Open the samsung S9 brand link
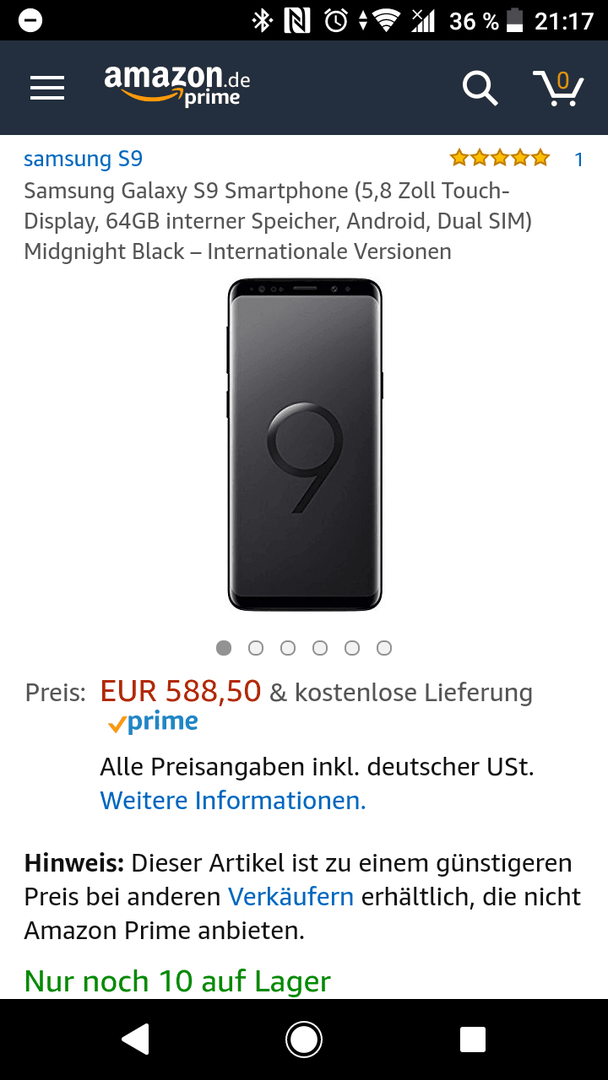Image resolution: width=608 pixels, height=1080 pixels. [x=83, y=159]
